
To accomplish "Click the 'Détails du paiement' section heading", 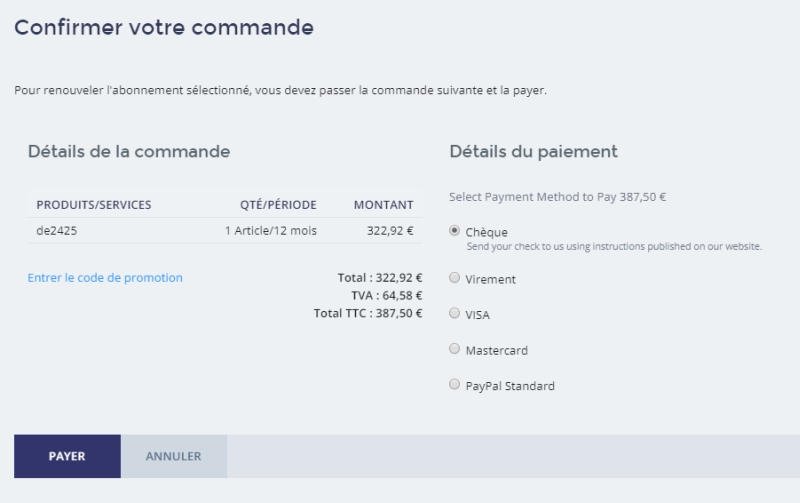I will click(533, 152).
